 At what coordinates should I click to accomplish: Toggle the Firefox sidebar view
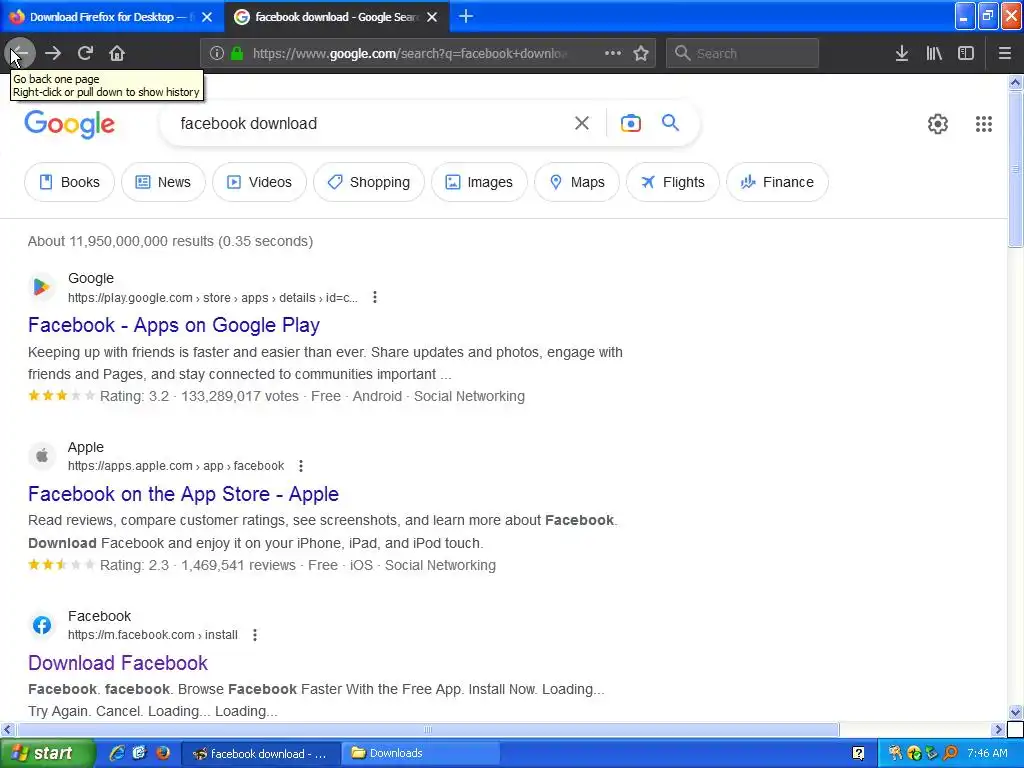pos(966,54)
